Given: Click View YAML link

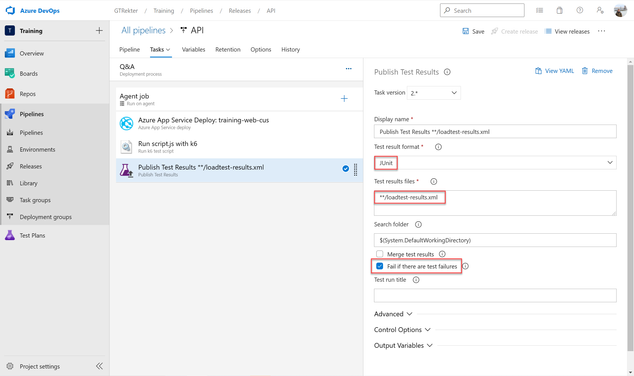Looking at the screenshot, I should 554,71.
